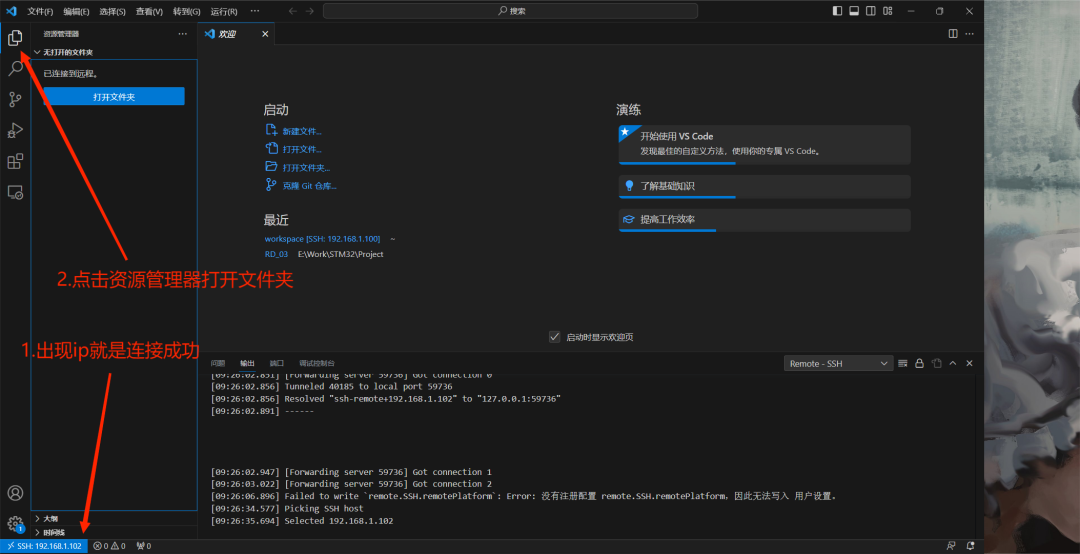The image size is (1080, 554).
Task: Open the customize layout icon
Action: click(888, 11)
